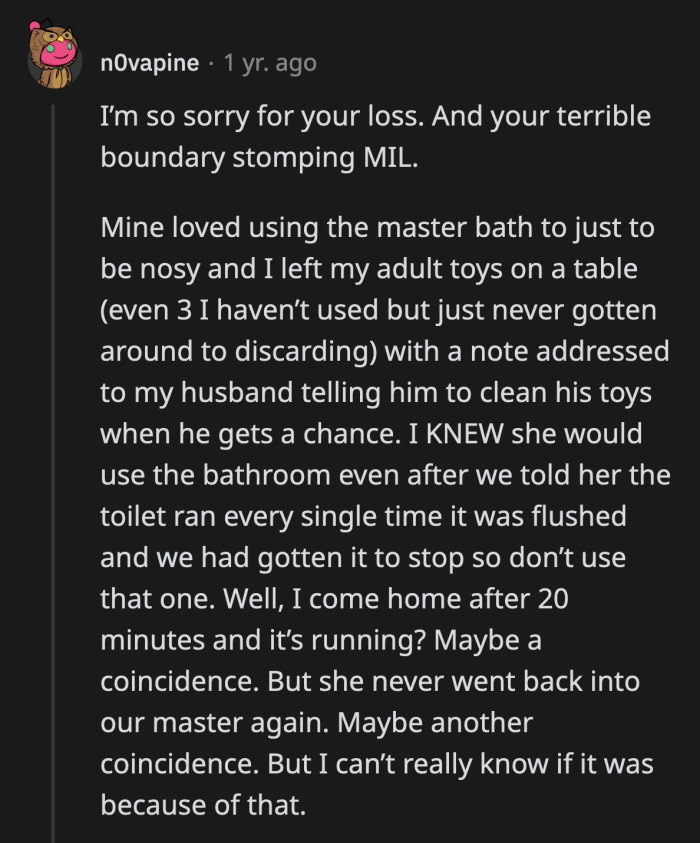Open n0vapine's owl avatar
Image resolution: width=700 pixels, height=843 pixels.
point(54,54)
